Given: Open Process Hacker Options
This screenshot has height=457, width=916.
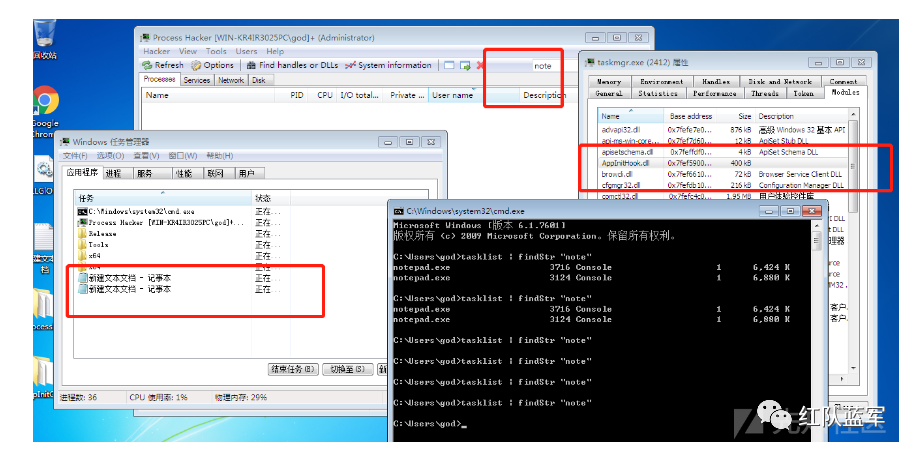Looking at the screenshot, I should pos(213,65).
